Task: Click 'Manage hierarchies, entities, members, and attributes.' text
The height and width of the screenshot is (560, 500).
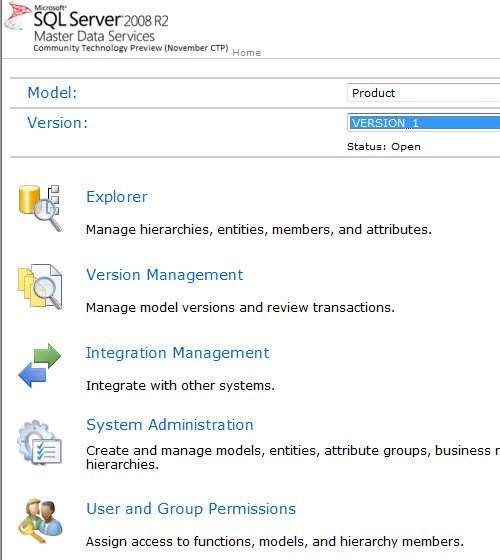Action: coord(259,230)
